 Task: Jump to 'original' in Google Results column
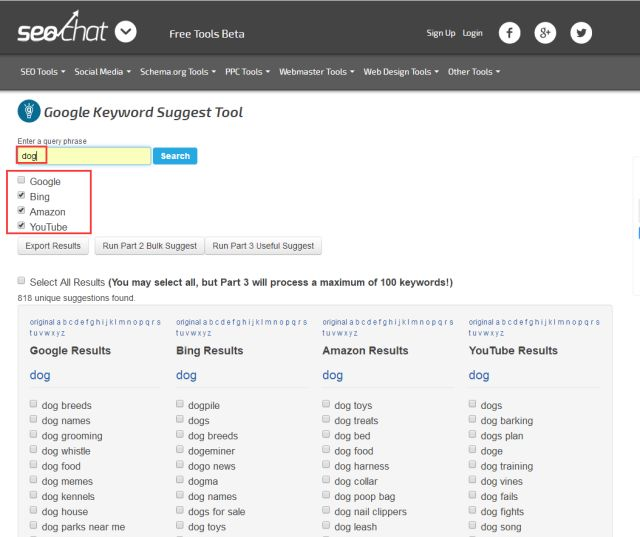[42, 322]
